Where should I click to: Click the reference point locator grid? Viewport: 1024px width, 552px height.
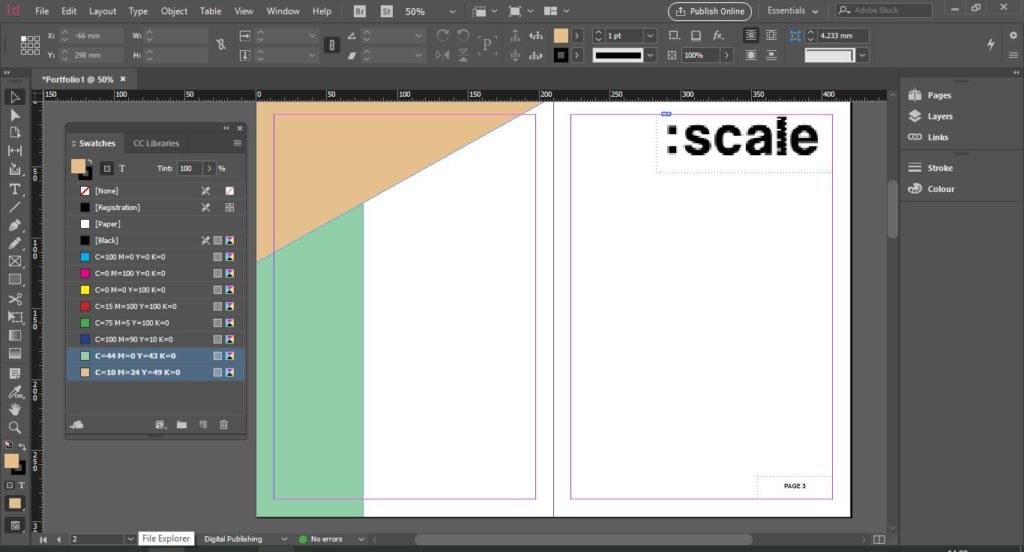[30, 45]
